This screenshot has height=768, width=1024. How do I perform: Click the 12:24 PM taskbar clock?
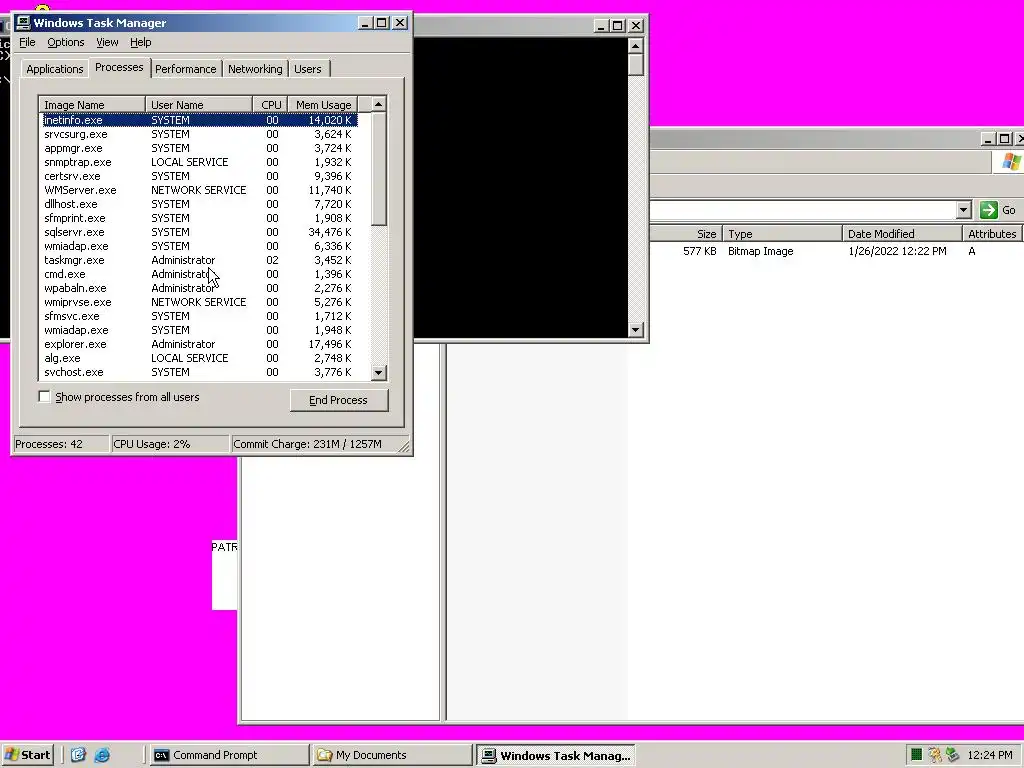(x=990, y=756)
